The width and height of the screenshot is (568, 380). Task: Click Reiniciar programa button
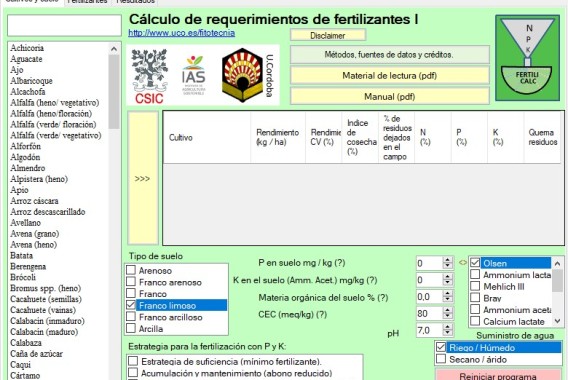click(x=498, y=375)
